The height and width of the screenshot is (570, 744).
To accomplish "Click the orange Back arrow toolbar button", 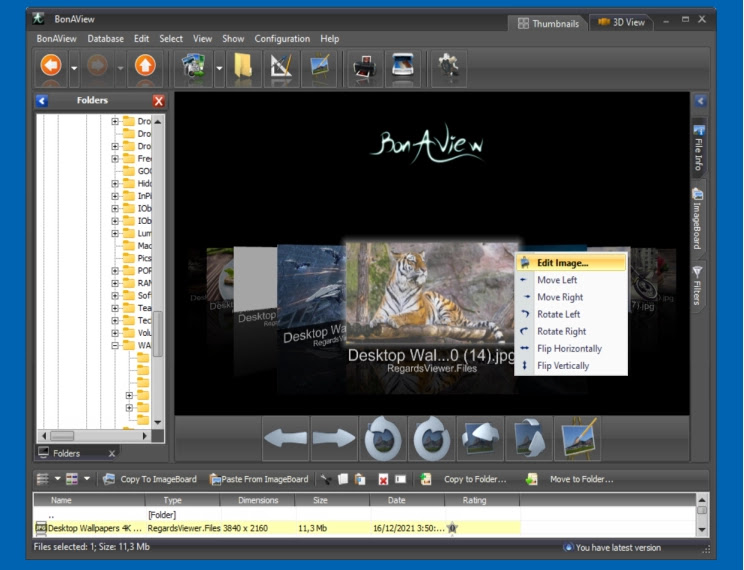I will pos(51,67).
